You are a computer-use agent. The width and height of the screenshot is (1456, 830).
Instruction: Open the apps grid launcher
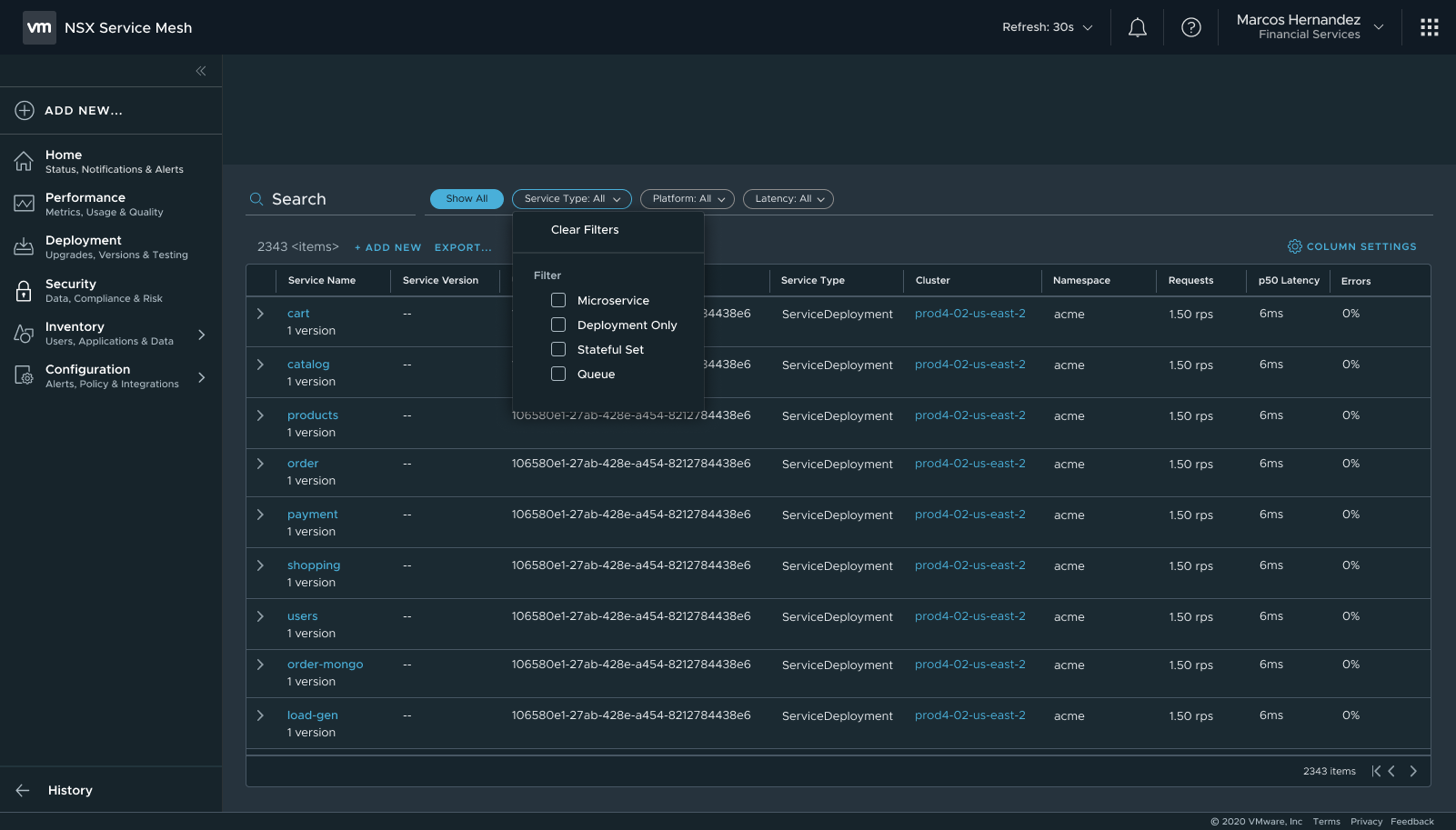click(1430, 27)
